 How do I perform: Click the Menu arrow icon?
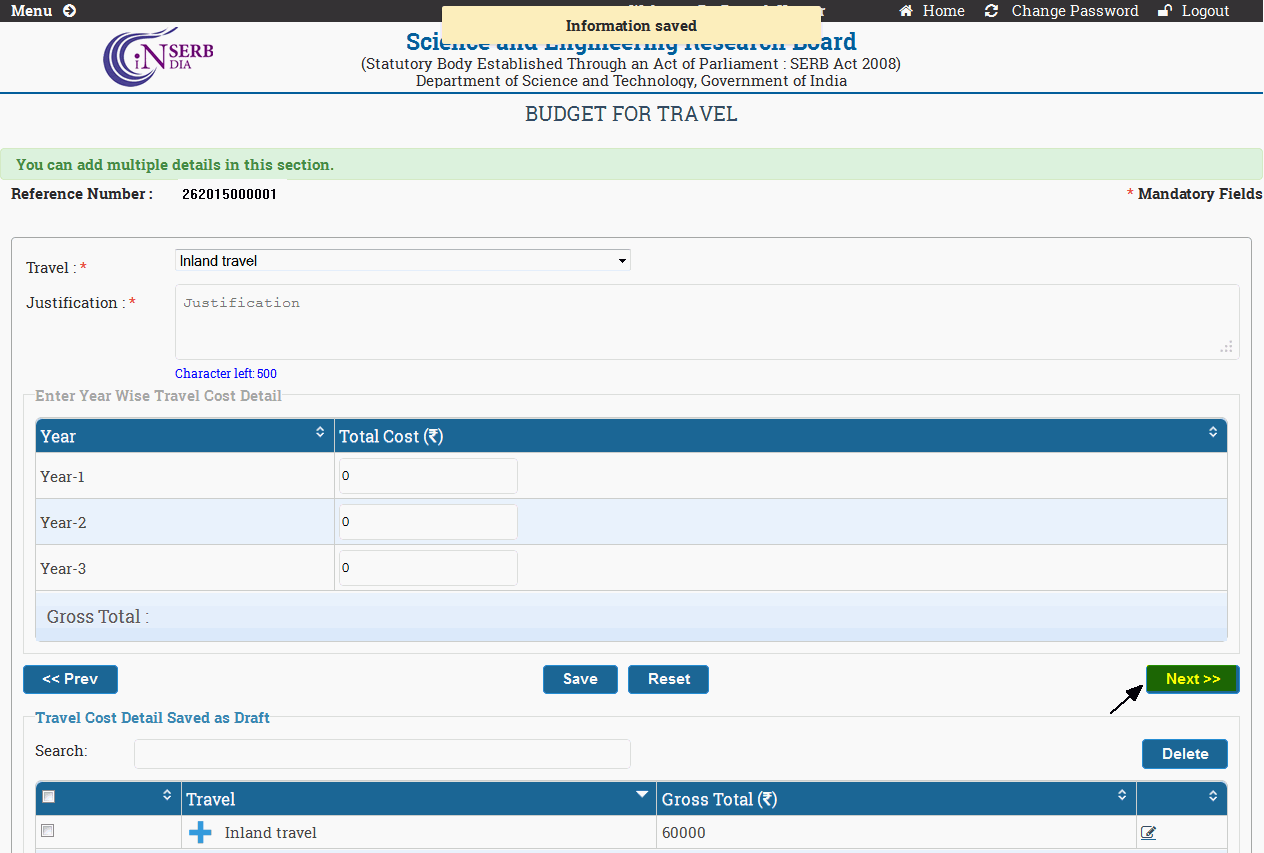(69, 11)
